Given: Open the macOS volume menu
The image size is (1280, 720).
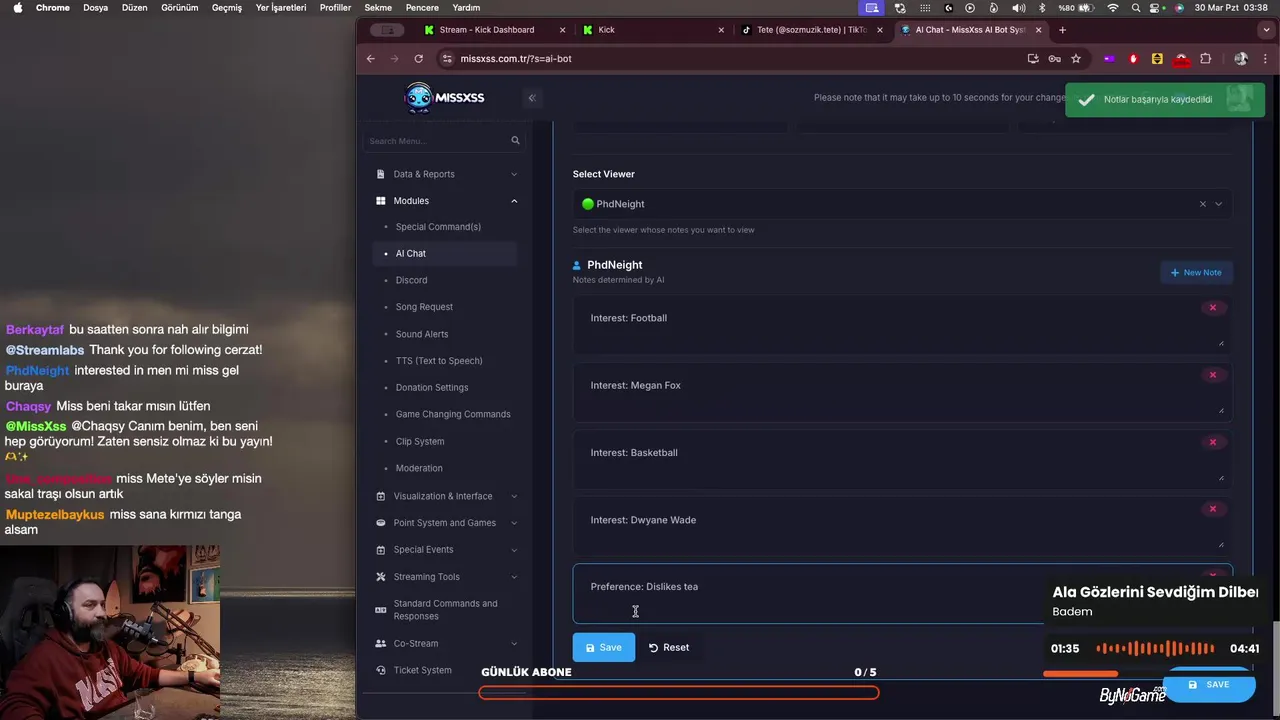Looking at the screenshot, I should tap(1019, 8).
